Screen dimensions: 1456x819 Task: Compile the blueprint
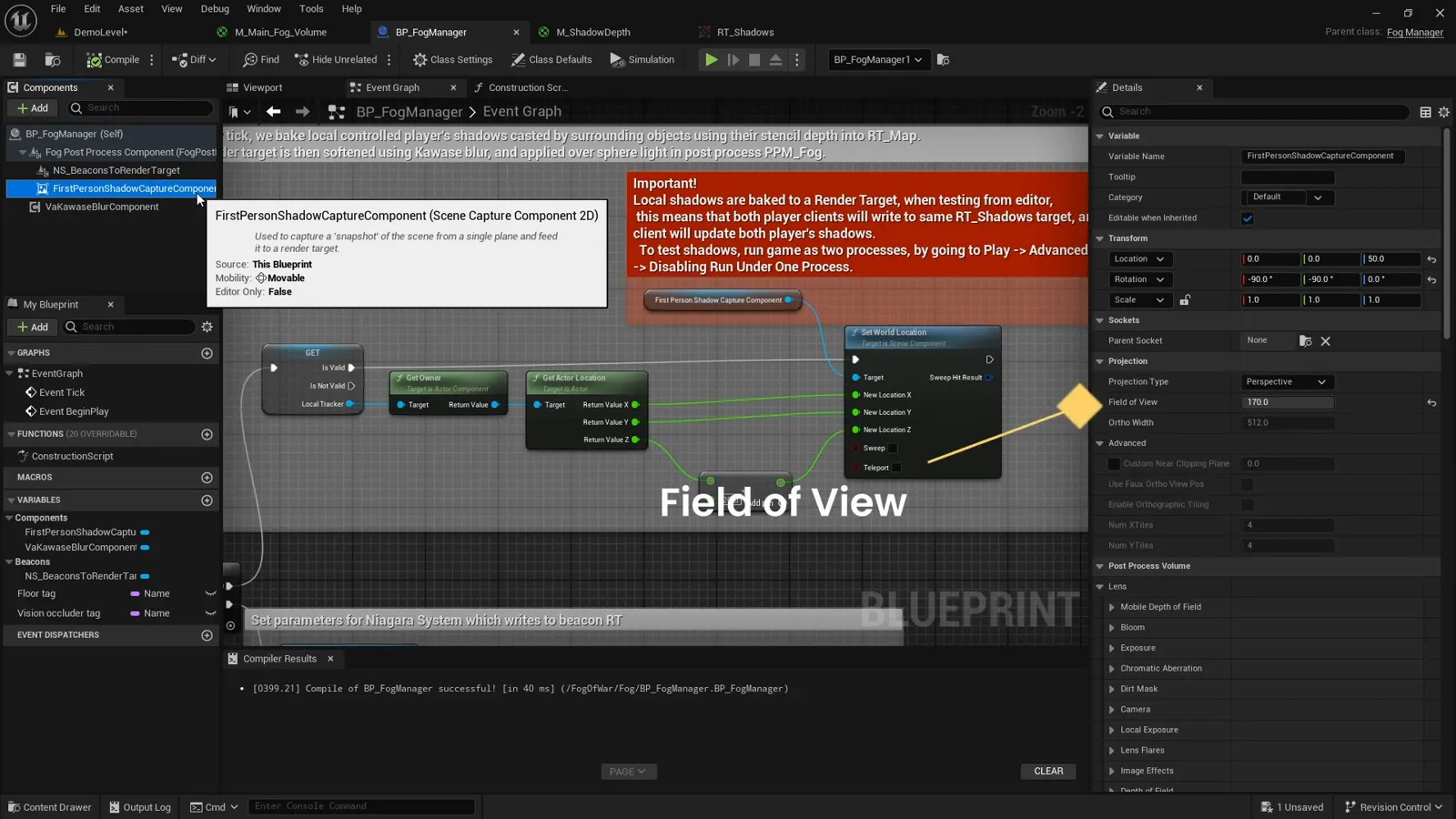pyautogui.click(x=113, y=60)
